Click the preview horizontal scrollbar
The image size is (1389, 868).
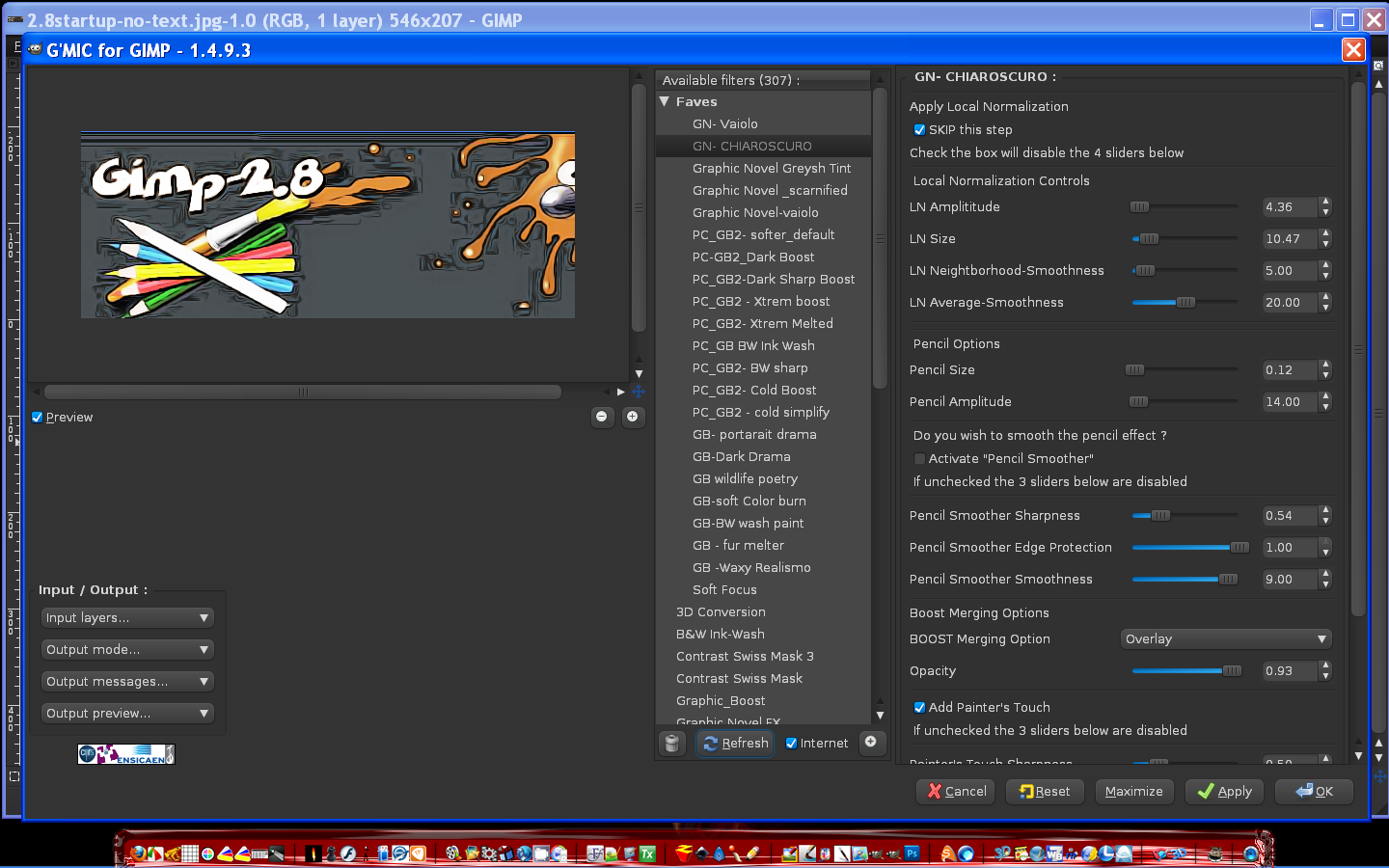(303, 392)
